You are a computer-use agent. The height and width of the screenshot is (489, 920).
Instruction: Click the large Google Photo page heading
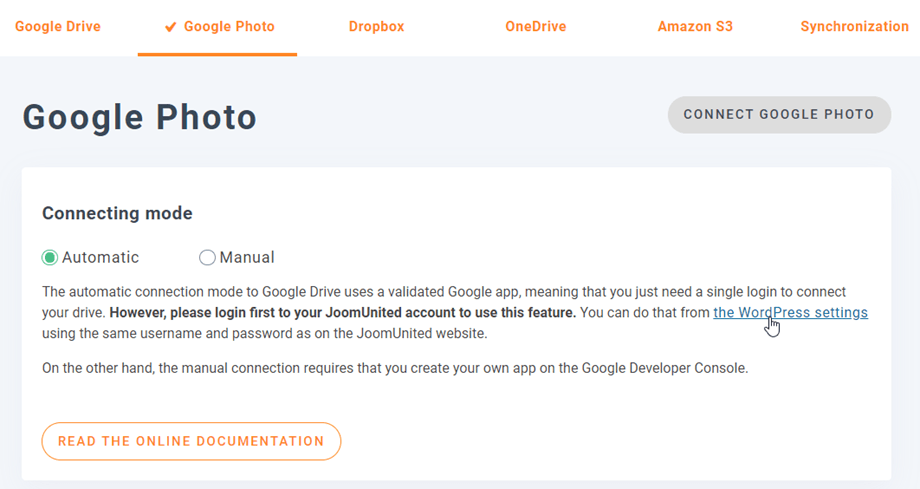click(140, 118)
